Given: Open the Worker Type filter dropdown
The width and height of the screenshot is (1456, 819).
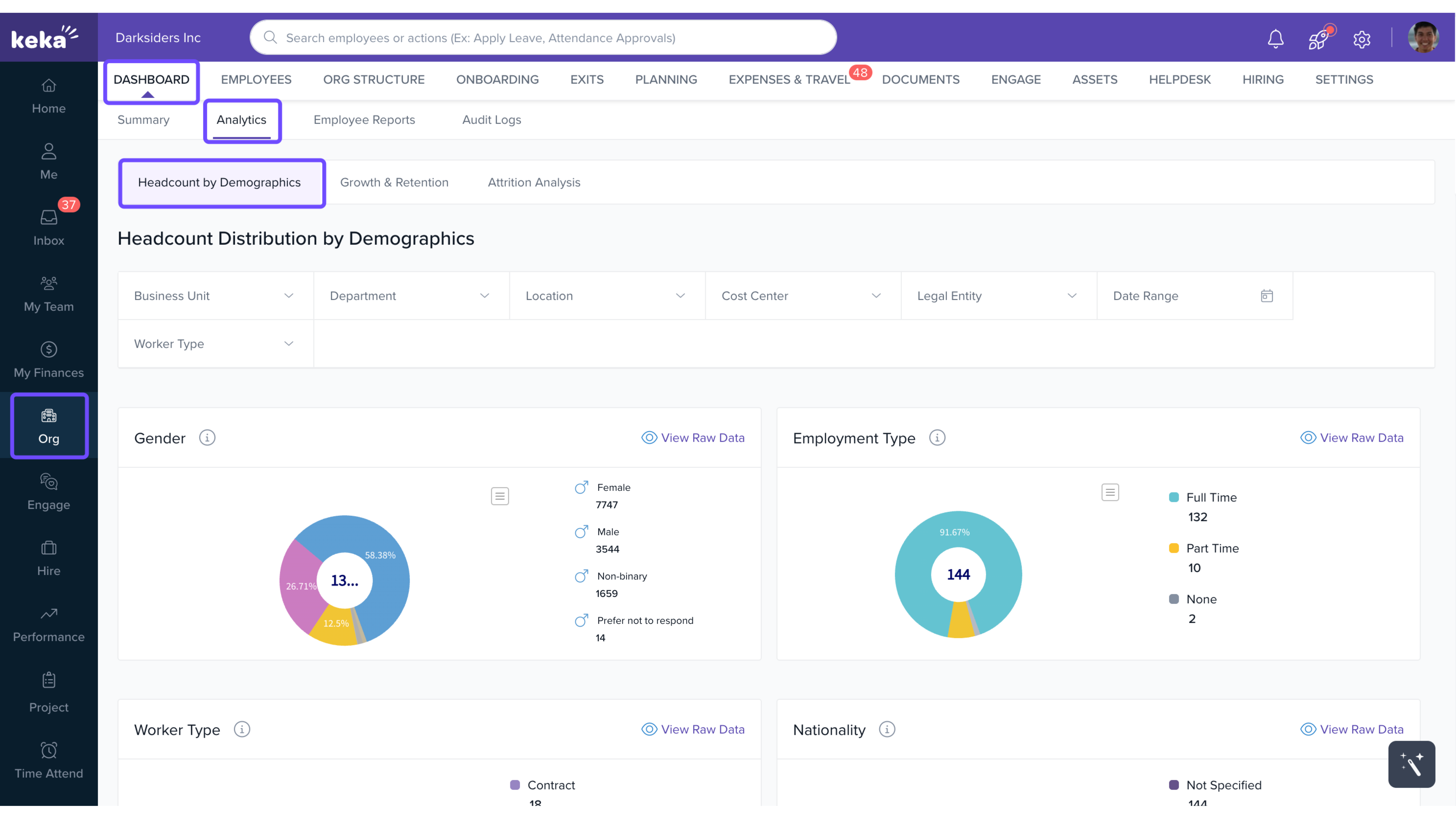Looking at the screenshot, I should tap(215, 344).
